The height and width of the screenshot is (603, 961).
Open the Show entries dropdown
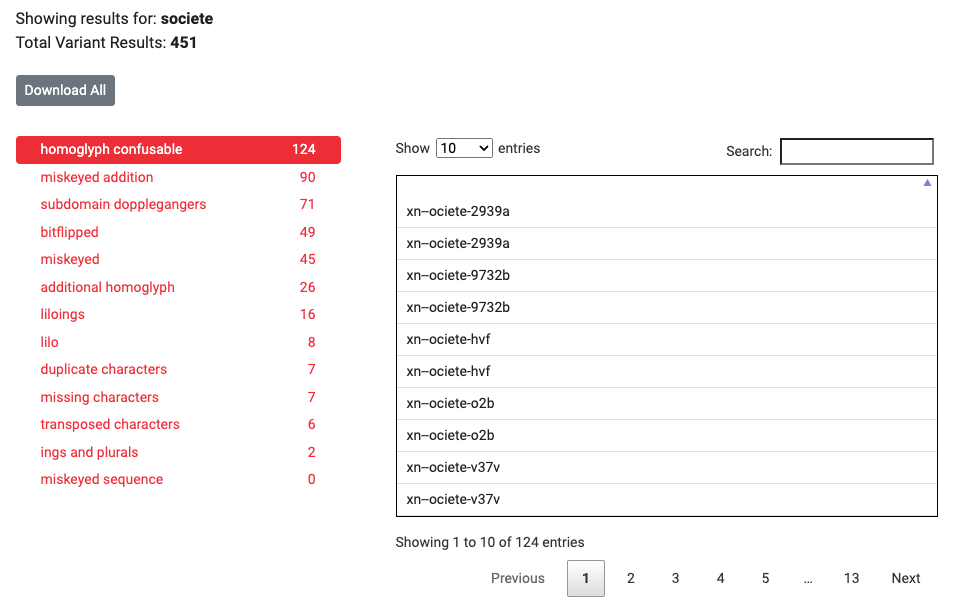click(464, 148)
